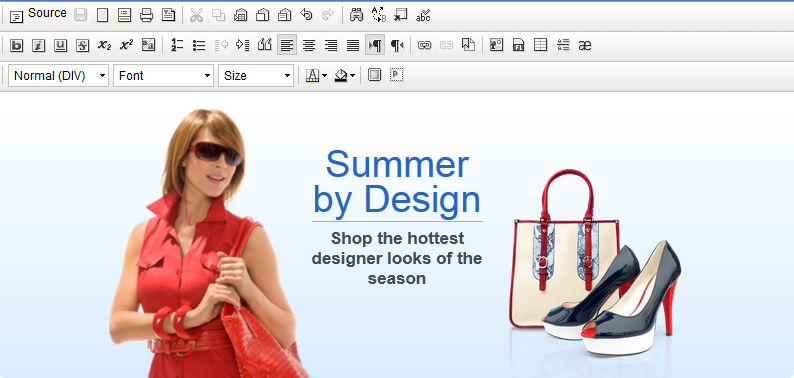Screen dimensions: 794x378
Task: Set text direction right-to-left
Action: [x=397, y=45]
